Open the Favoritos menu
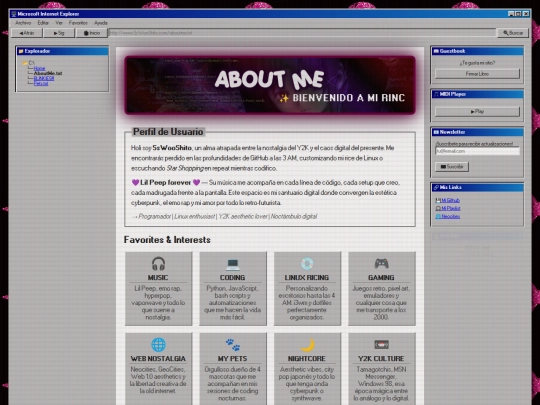 (x=78, y=23)
